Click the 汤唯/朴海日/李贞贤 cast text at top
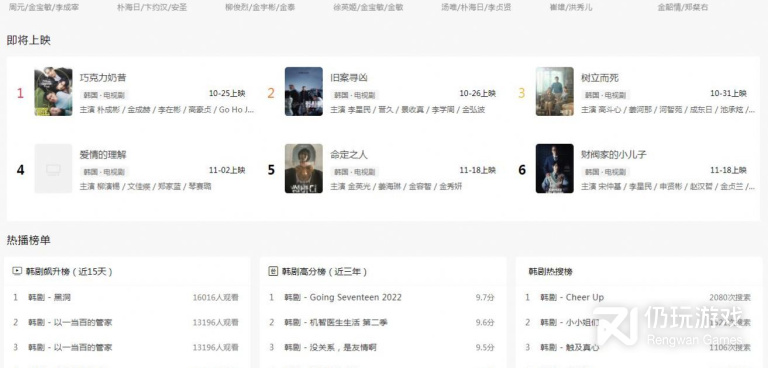 pos(476,7)
